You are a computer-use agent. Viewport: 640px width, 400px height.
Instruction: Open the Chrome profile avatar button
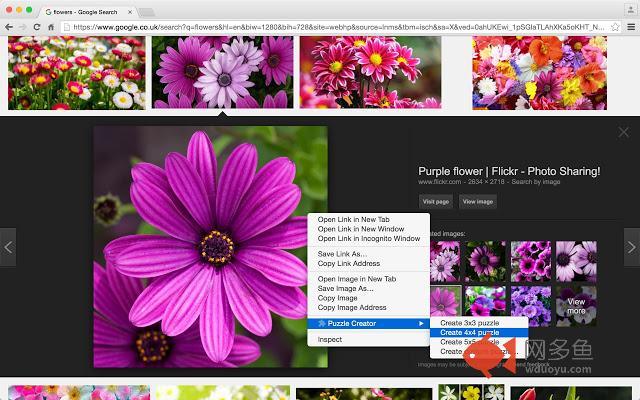click(x=631, y=9)
